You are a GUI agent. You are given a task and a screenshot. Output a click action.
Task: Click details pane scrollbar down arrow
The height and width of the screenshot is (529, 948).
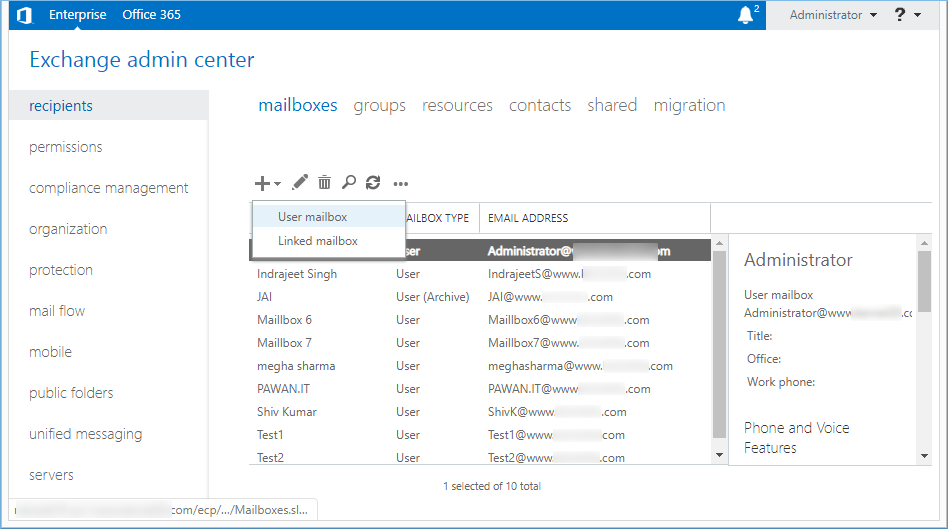pos(924,456)
